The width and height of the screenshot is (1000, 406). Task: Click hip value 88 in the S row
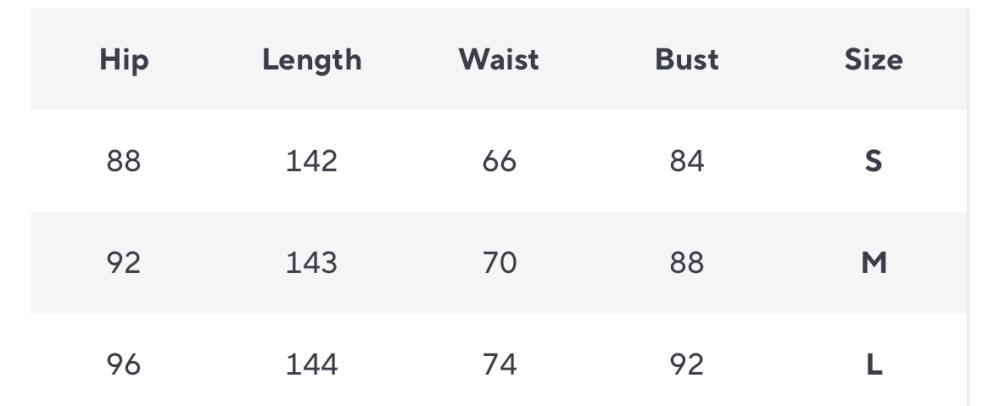124,161
